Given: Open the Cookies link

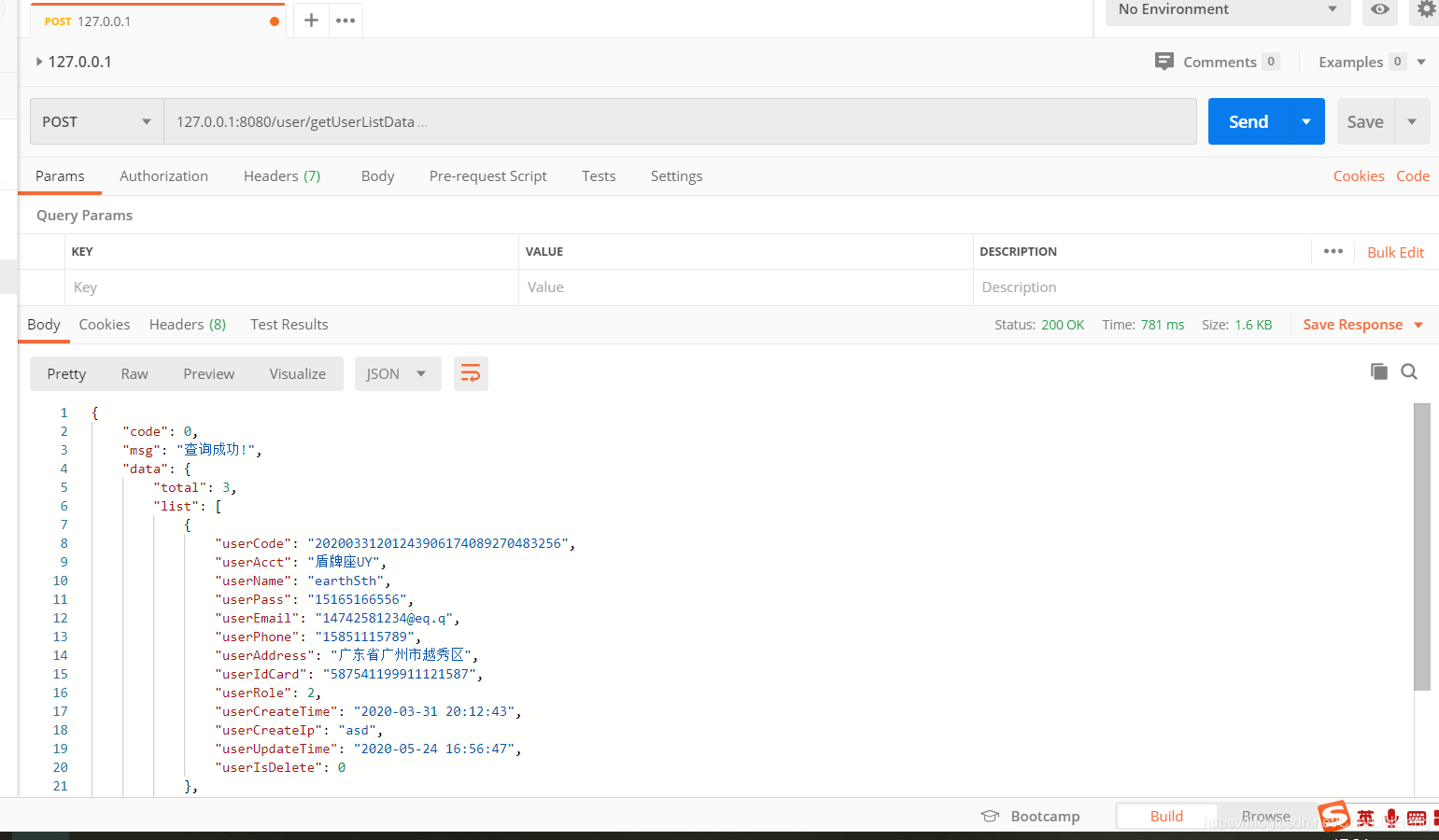Looking at the screenshot, I should point(1359,175).
